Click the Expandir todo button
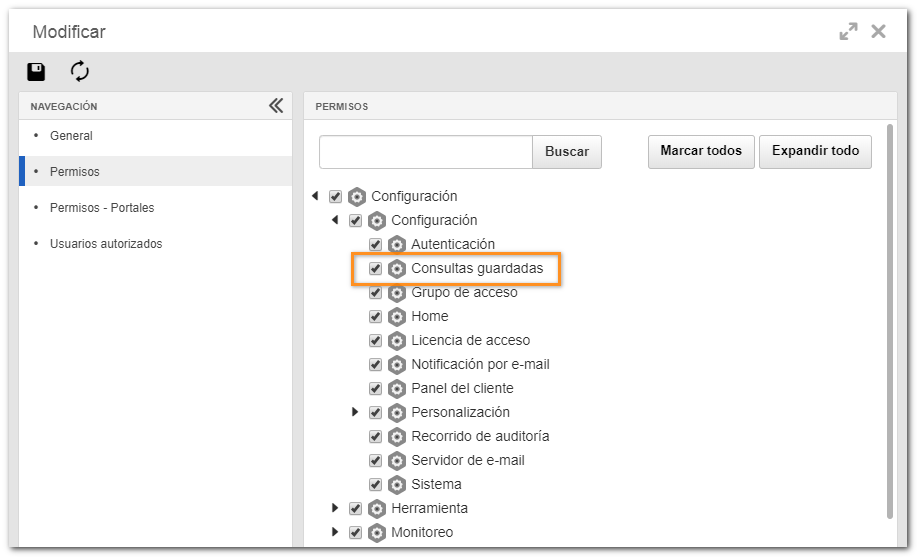The width and height of the screenshot is (917, 557). (815, 152)
